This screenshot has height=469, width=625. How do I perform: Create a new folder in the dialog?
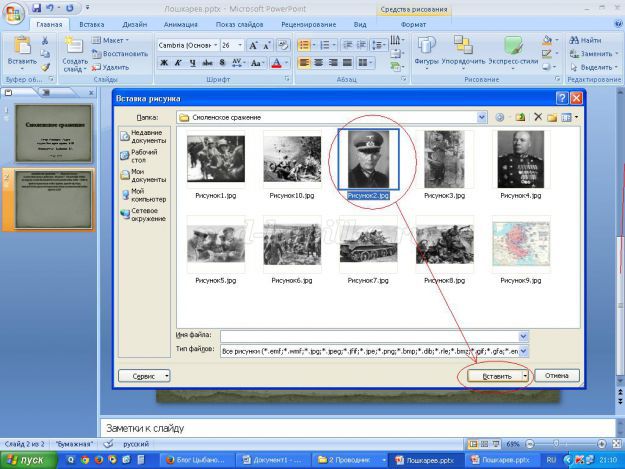(551, 117)
